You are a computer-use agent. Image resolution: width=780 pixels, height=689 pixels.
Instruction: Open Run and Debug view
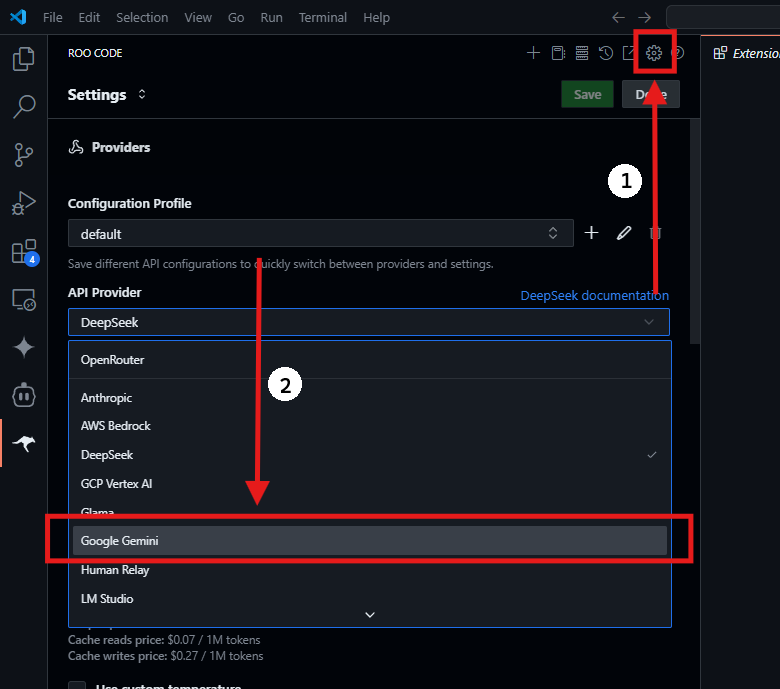click(23, 203)
